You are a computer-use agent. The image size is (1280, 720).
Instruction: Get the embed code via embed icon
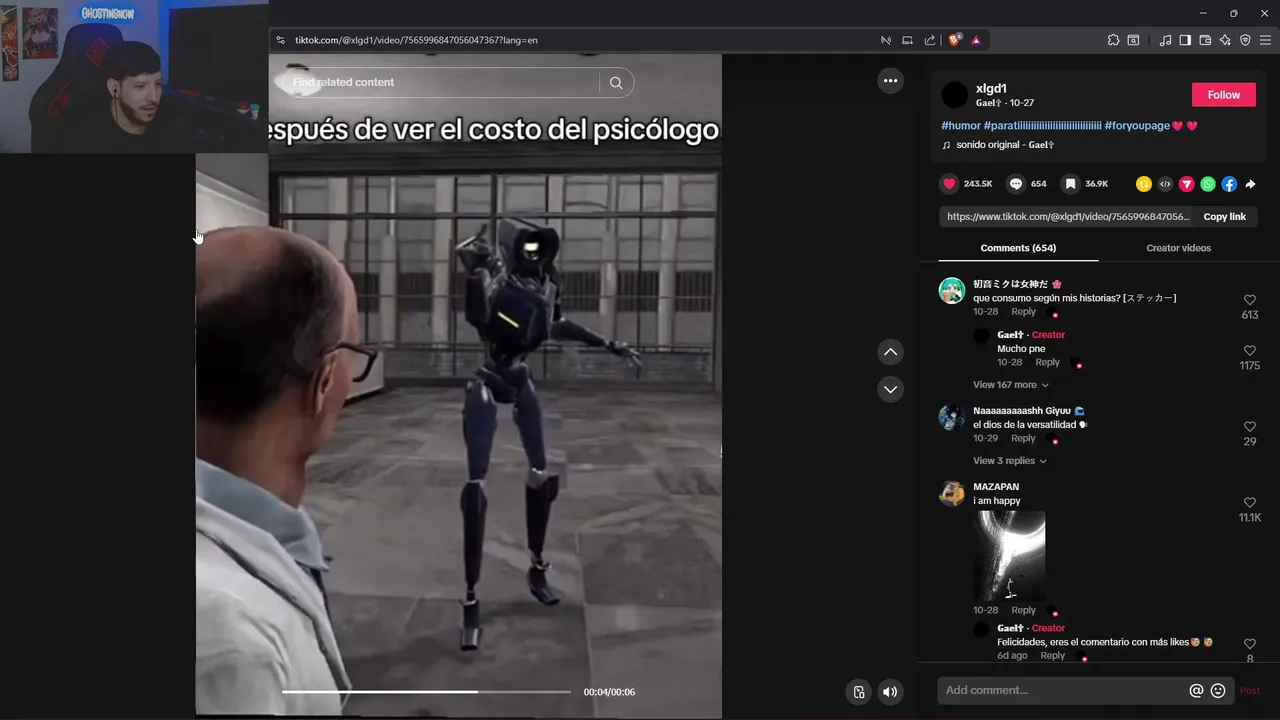pos(1165,184)
